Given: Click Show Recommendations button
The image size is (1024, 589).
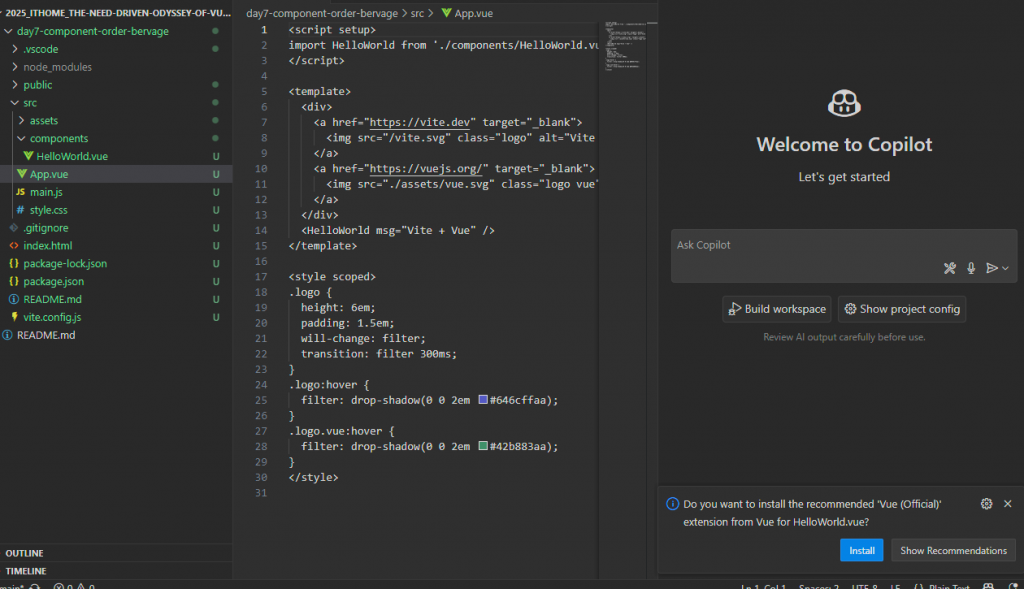Looking at the screenshot, I should pos(953,550).
